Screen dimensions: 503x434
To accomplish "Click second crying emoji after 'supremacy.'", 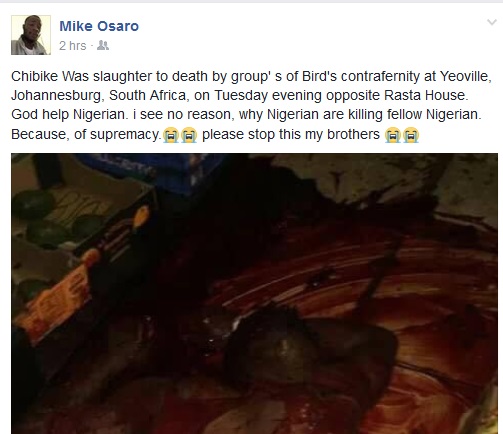I will pos(189,135).
